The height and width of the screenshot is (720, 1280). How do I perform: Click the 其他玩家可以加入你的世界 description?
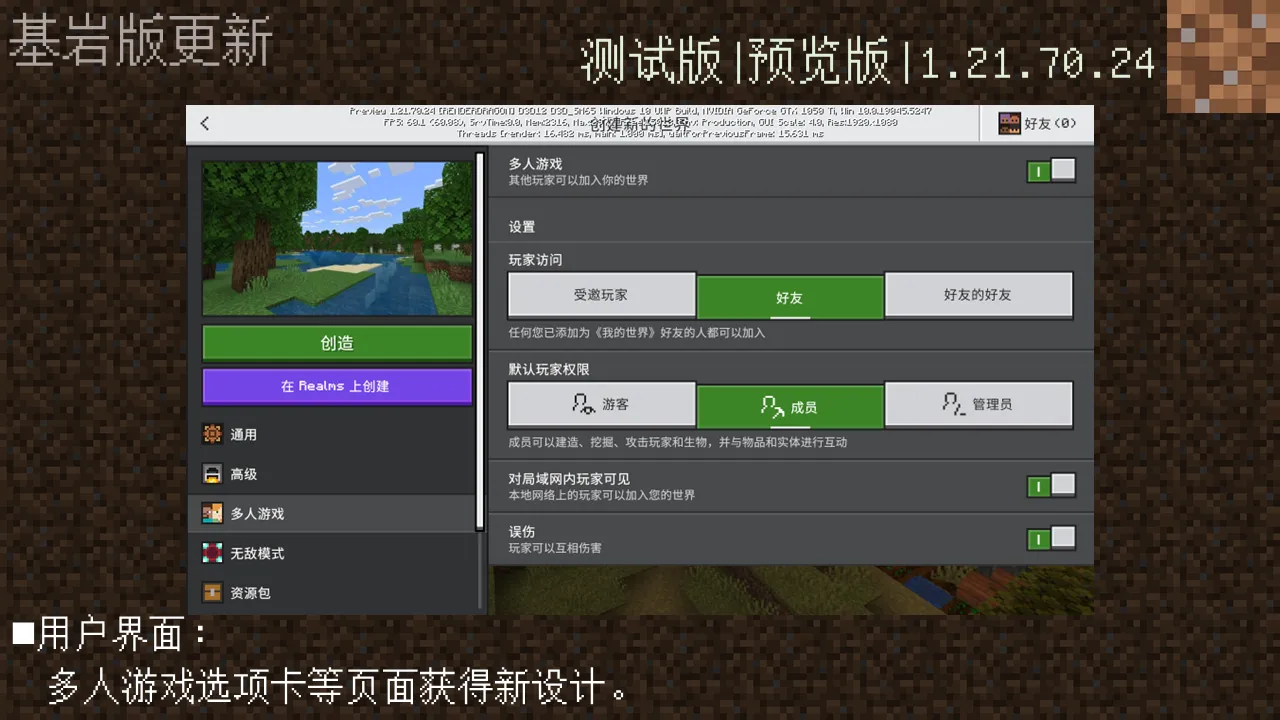click(x=578, y=181)
